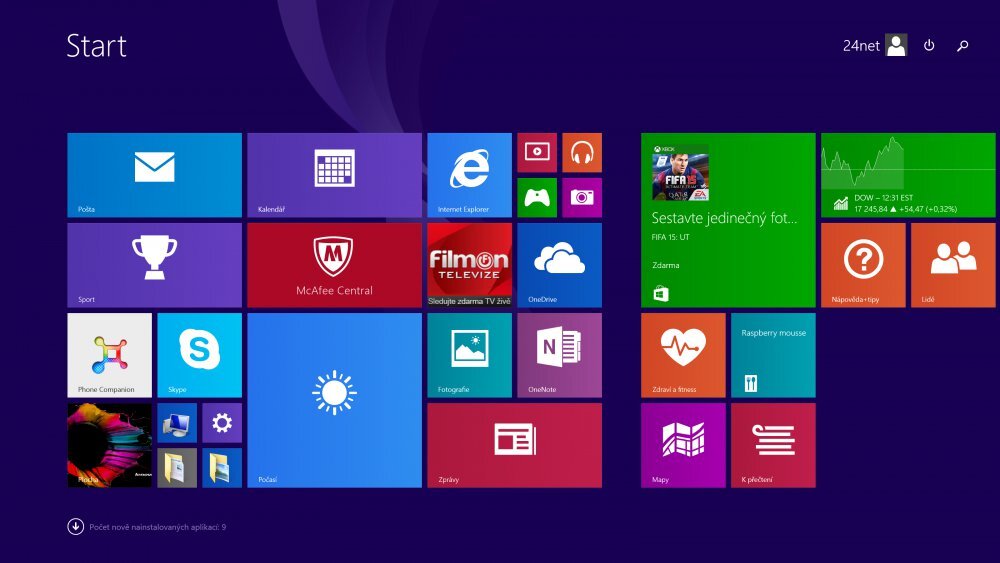Open the This PC computer tile
Viewport: 1000px width, 563px height.
[x=177, y=423]
